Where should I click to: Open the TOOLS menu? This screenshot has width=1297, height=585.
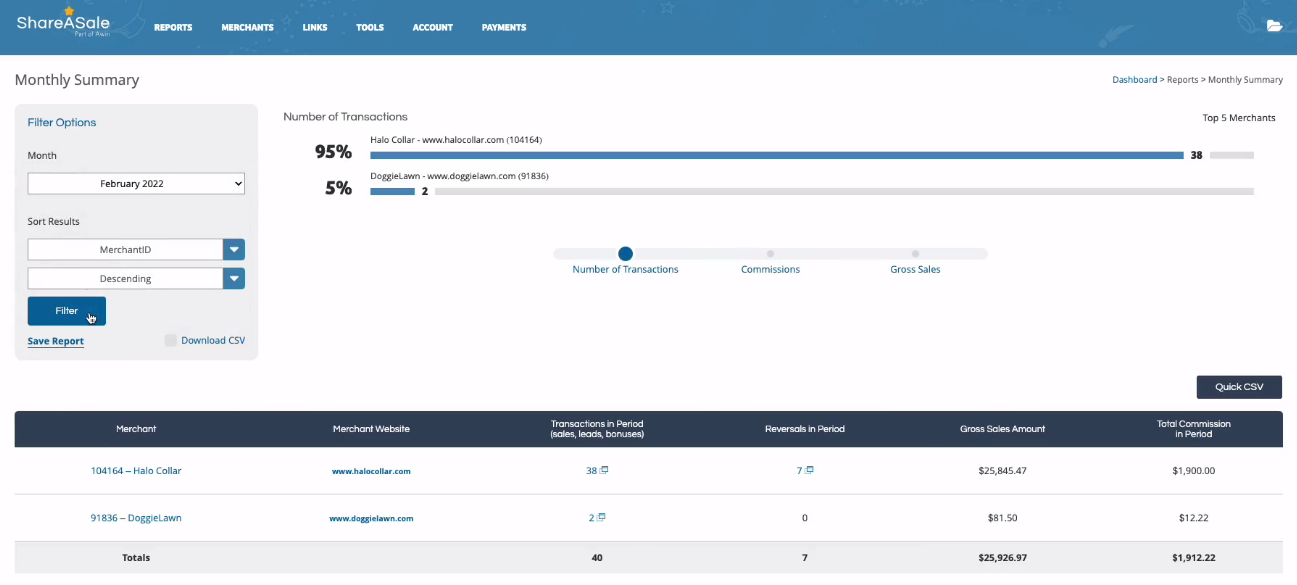tap(370, 27)
